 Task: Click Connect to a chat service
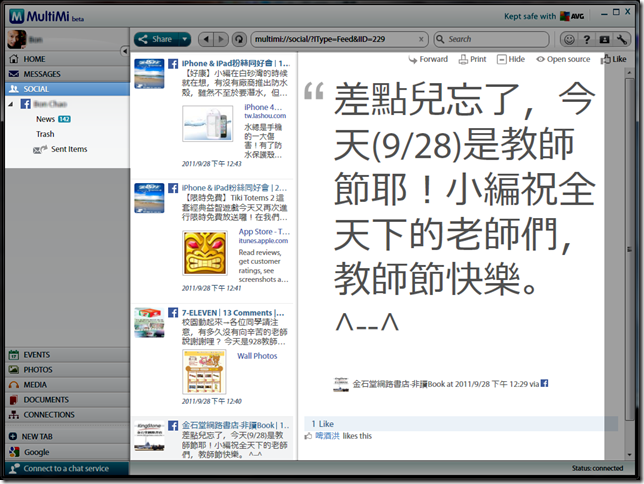[x=66, y=468]
